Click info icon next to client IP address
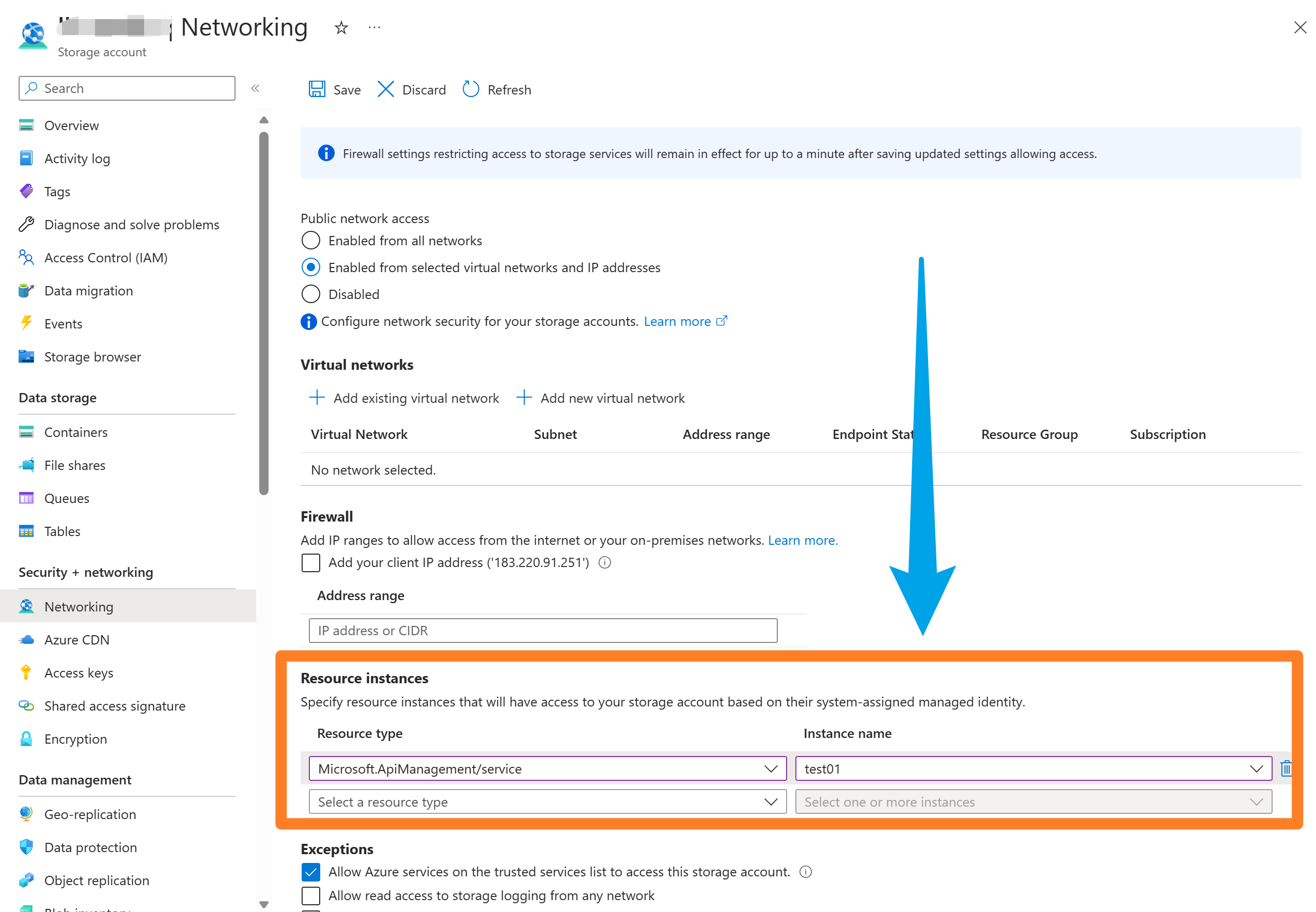The height and width of the screenshot is (912, 1316). tap(605, 563)
